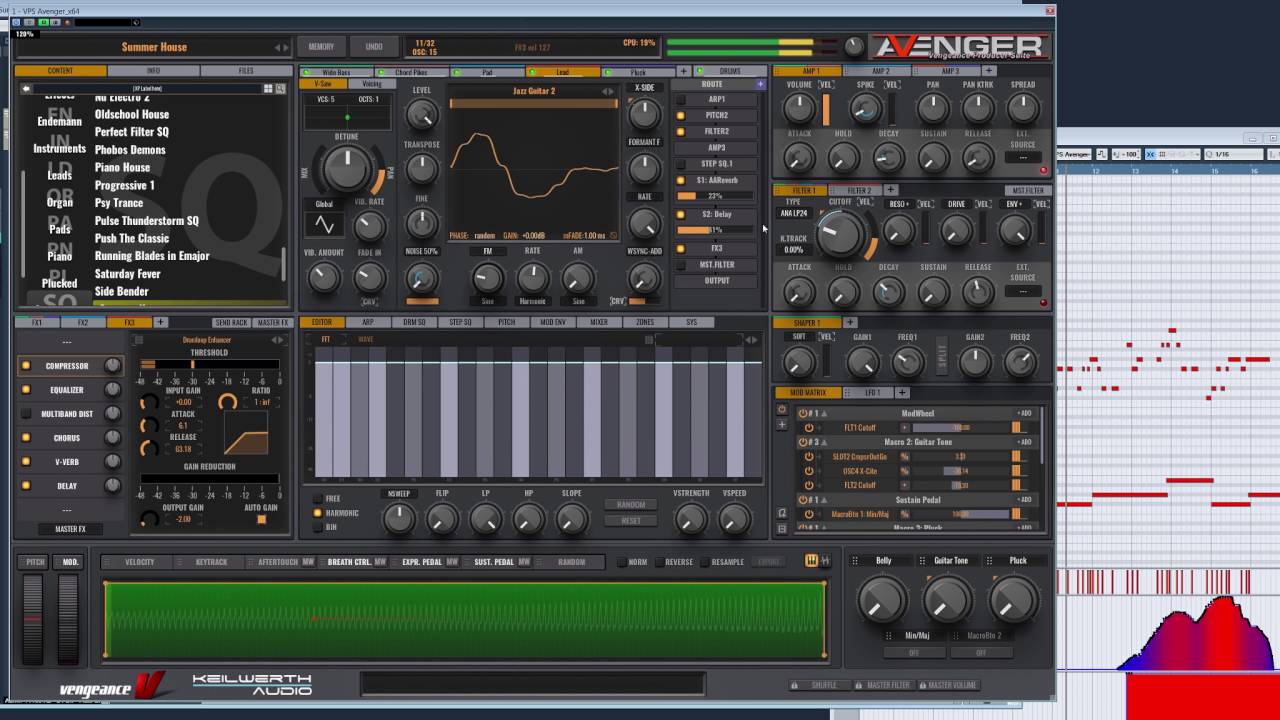Go to the next preset using the right arrow

287,47
